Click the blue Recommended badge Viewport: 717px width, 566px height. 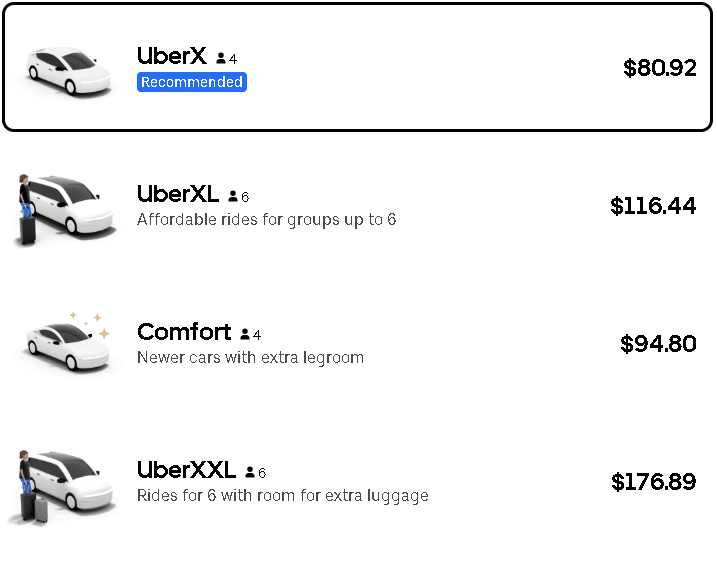coord(192,82)
